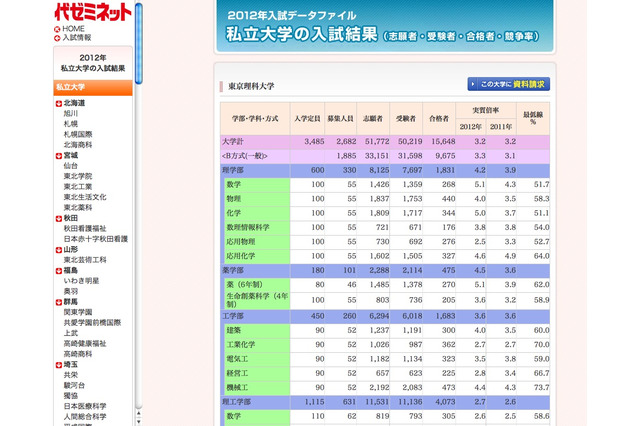Open 東北生活文化 university link
Viewport: 640px width, 426px height.
pos(85,197)
